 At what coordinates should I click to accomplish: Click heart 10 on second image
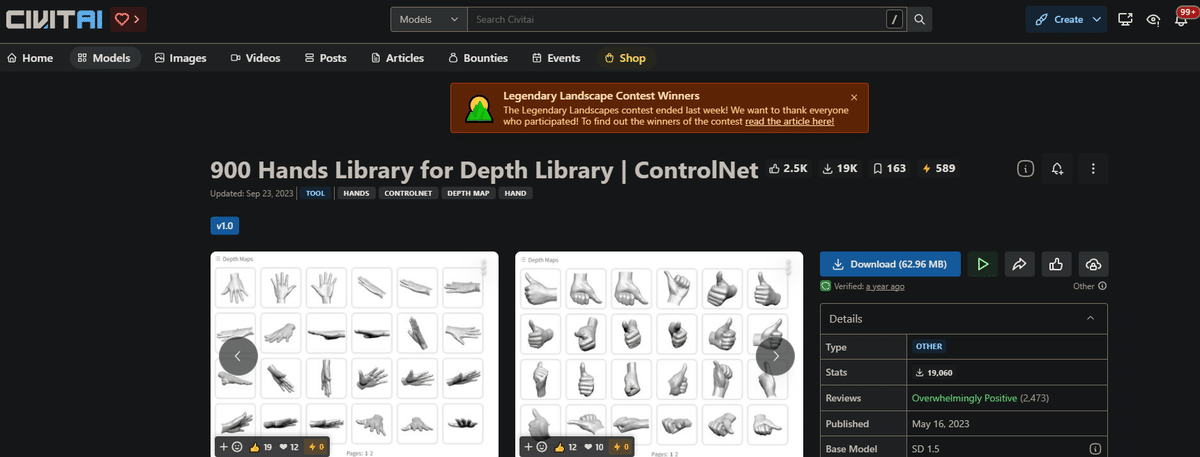tap(596, 446)
